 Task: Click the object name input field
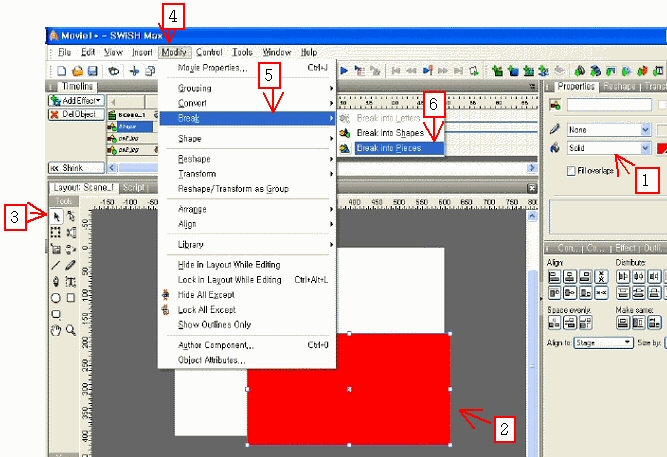tap(609, 104)
